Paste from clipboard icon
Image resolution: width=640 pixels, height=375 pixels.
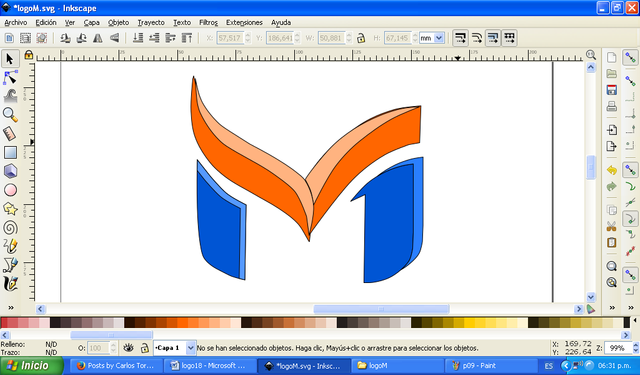click(611, 242)
